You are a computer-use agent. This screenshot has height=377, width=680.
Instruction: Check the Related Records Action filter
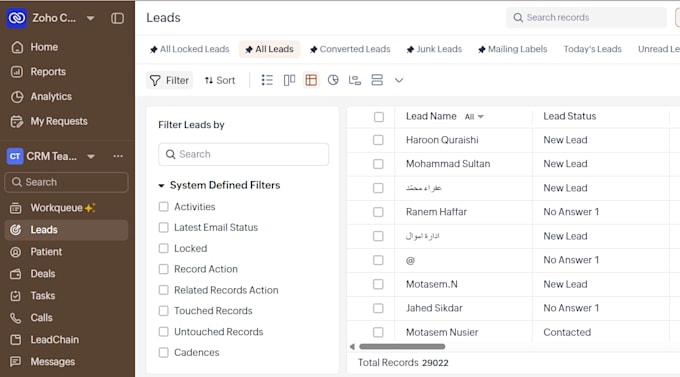(x=163, y=290)
